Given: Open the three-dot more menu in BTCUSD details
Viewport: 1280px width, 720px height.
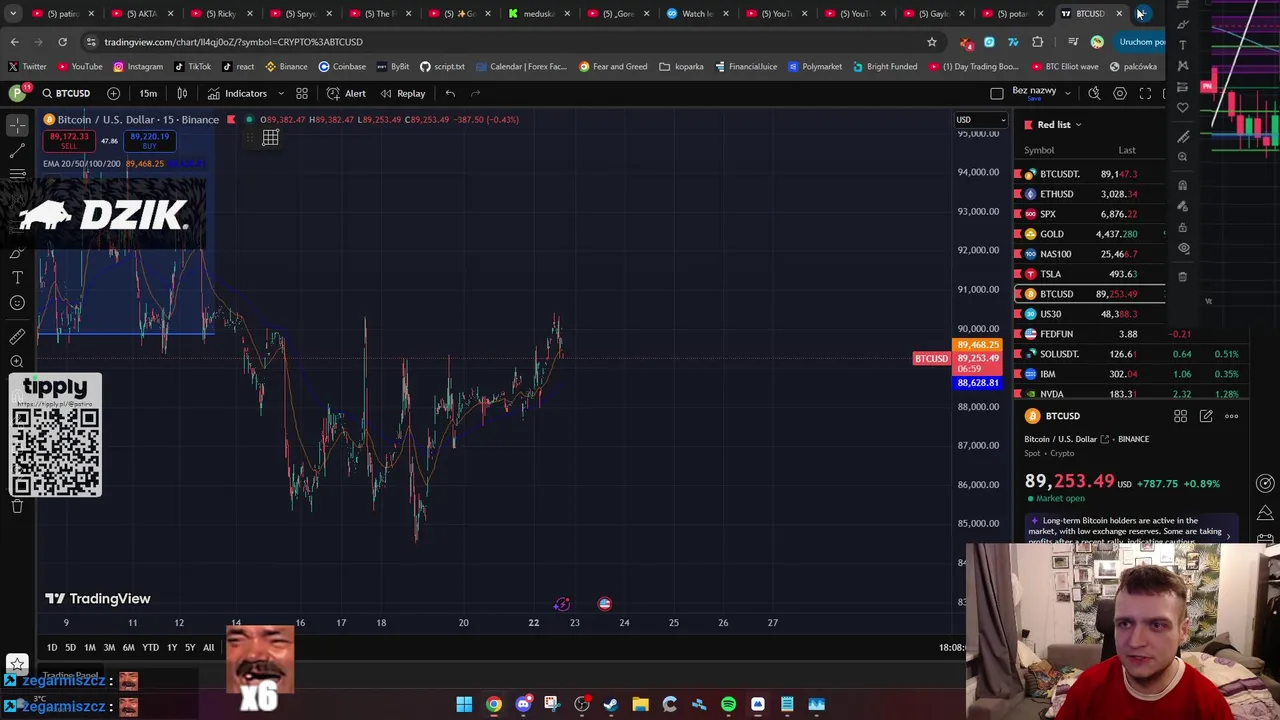Looking at the screenshot, I should coord(1232,416).
